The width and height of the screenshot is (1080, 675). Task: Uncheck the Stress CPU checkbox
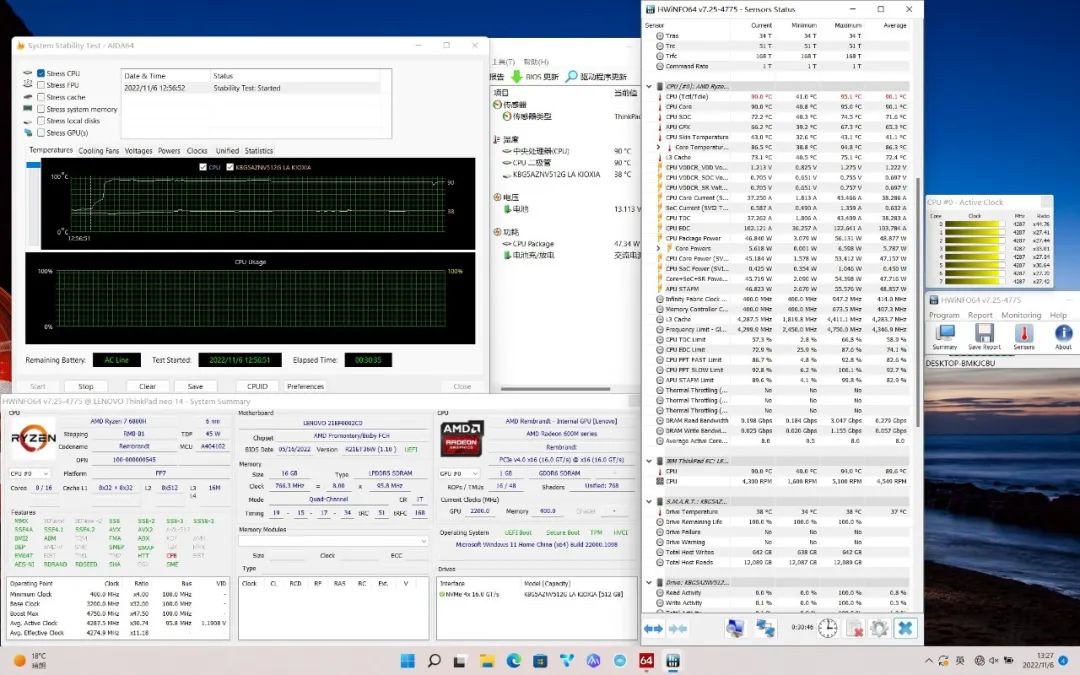click(41, 74)
